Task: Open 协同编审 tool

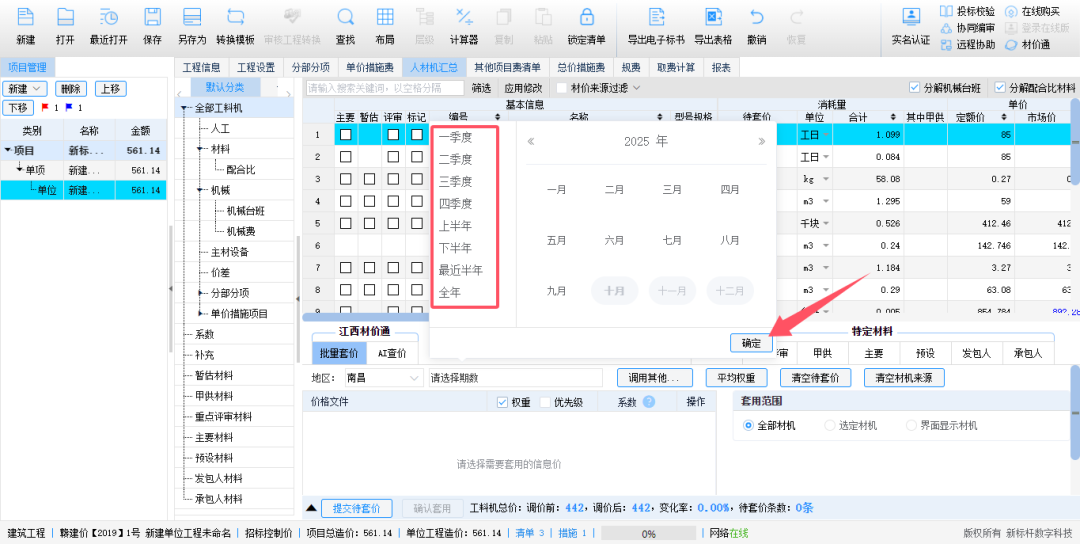Action: pos(967,28)
